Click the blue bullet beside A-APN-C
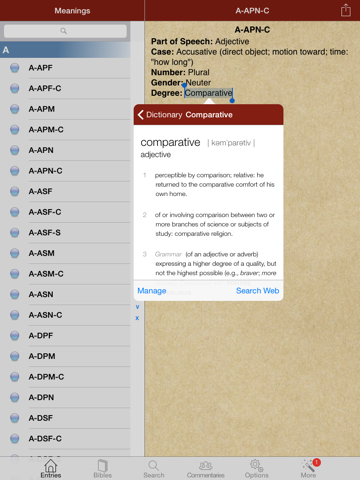The height and width of the screenshot is (480, 360). 15,171
